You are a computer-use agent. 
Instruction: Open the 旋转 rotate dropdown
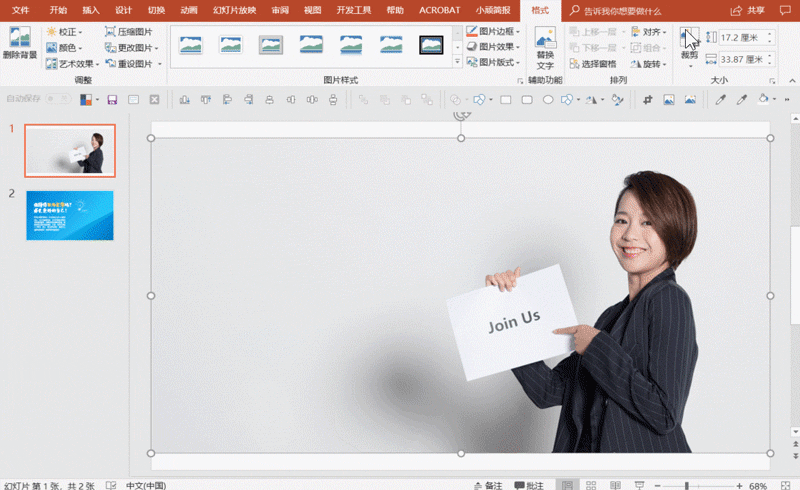(649, 64)
